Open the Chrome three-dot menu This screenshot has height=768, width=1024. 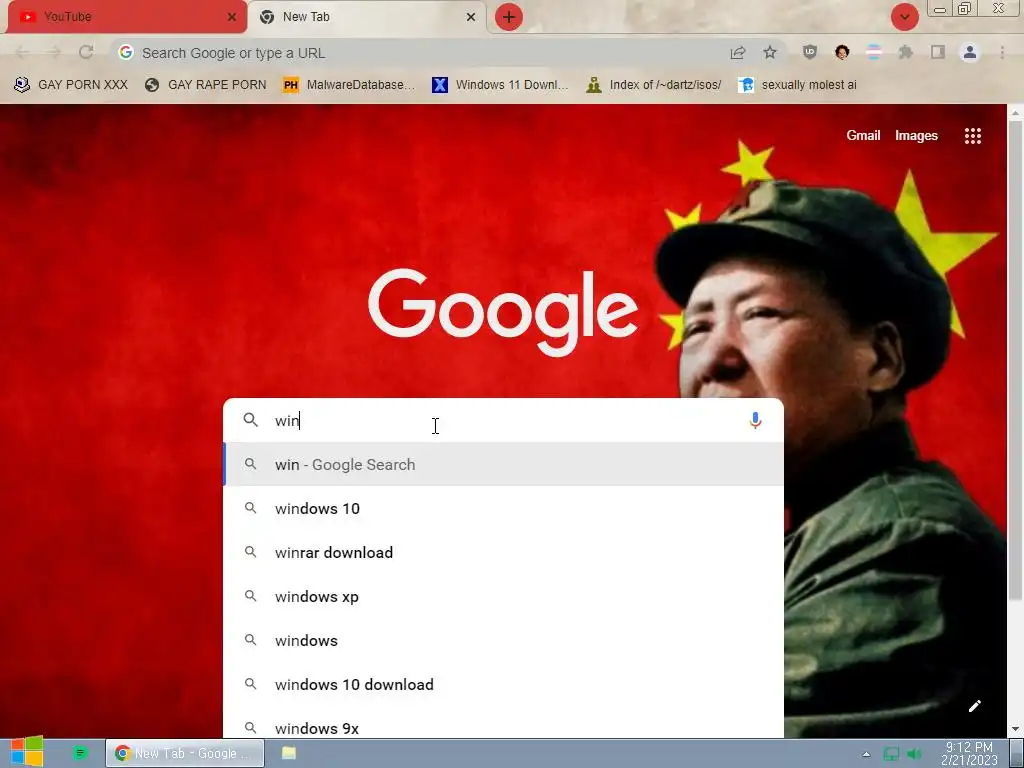pos(1002,52)
